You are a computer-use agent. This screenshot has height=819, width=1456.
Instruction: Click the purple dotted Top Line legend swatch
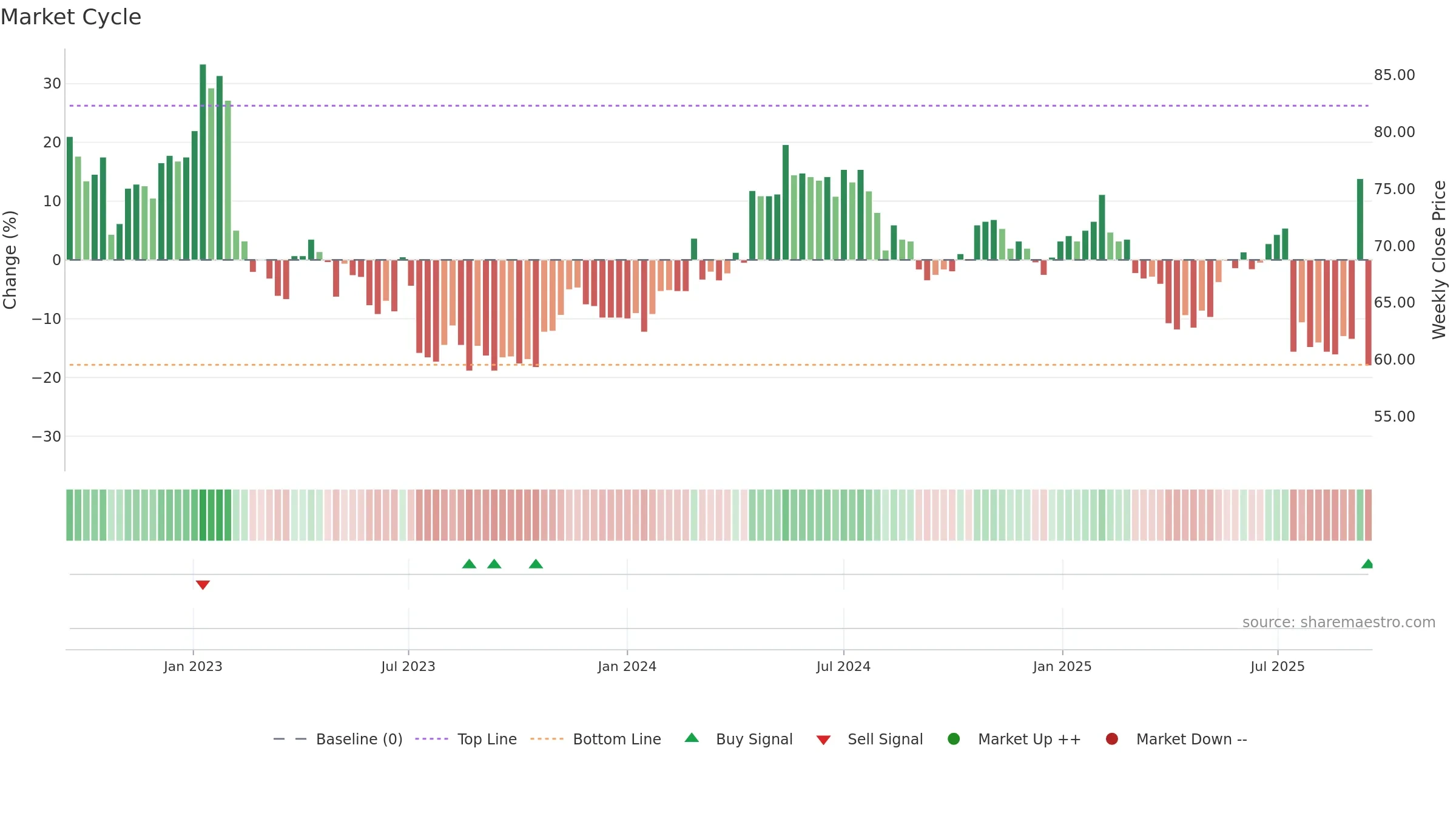tap(431, 739)
